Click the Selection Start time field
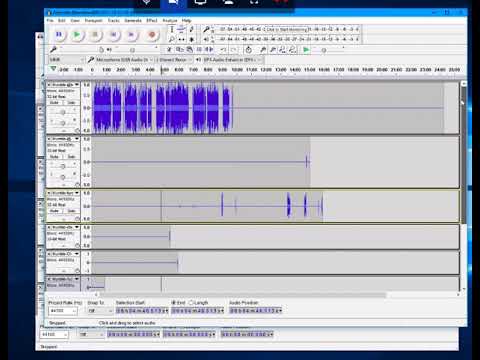 142,311
